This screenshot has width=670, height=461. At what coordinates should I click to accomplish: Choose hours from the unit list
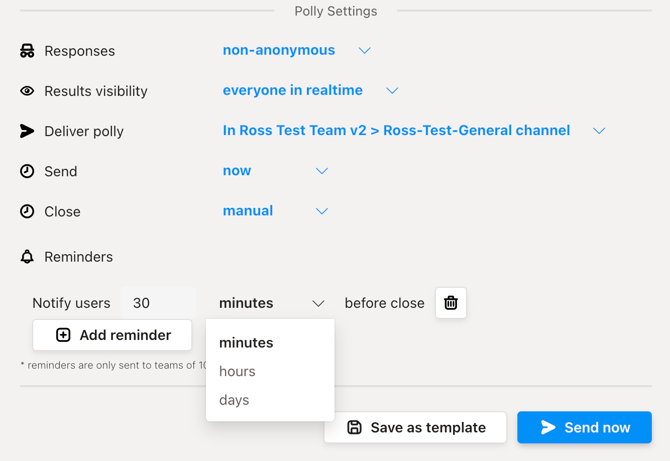[237, 371]
